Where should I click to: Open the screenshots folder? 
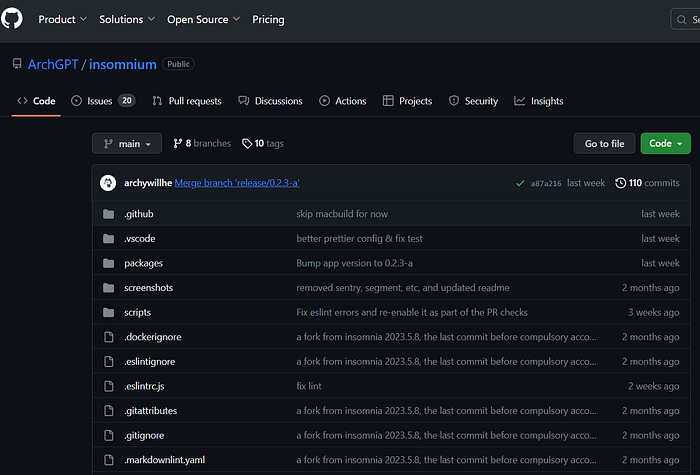coord(149,288)
